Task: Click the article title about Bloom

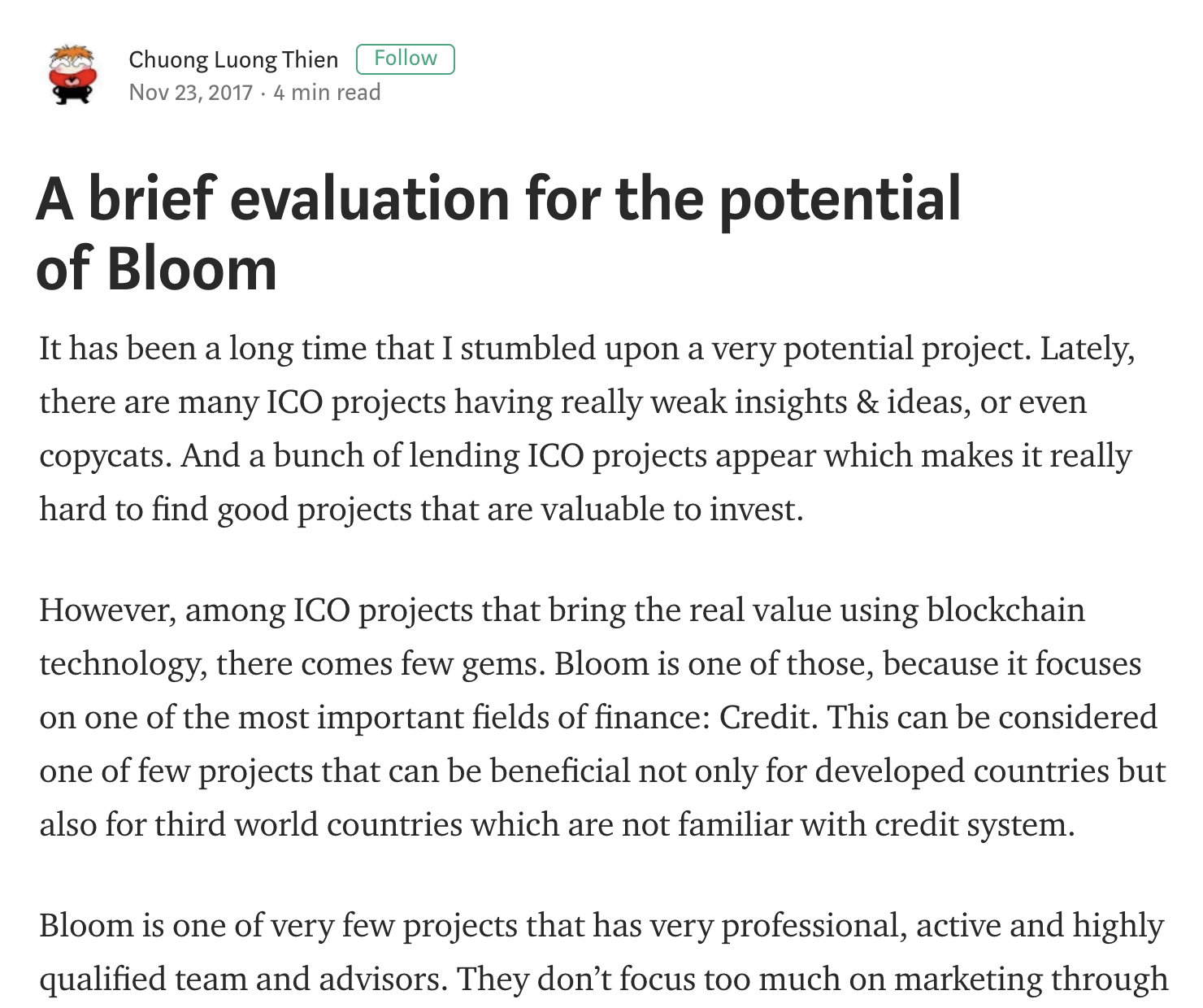Action: pyautogui.click(x=498, y=232)
